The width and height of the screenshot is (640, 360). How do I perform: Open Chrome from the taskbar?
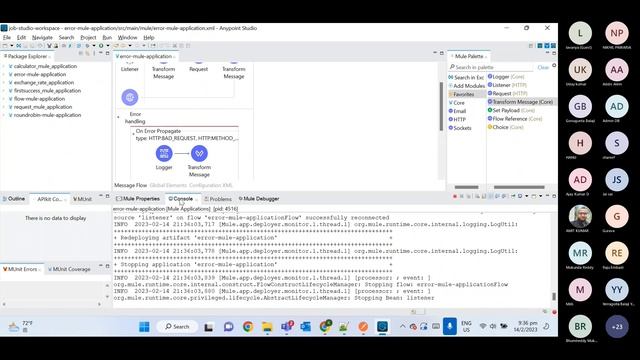(x=248, y=327)
